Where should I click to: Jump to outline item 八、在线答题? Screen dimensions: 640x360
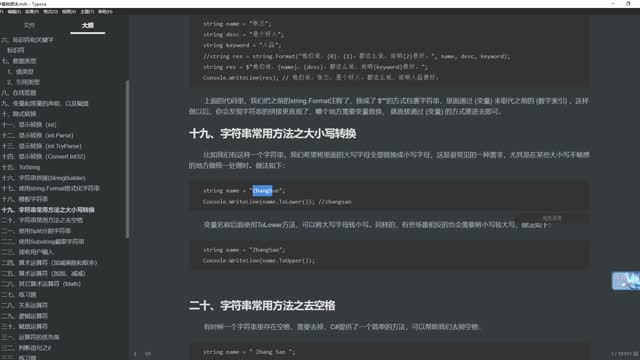(x=19, y=93)
